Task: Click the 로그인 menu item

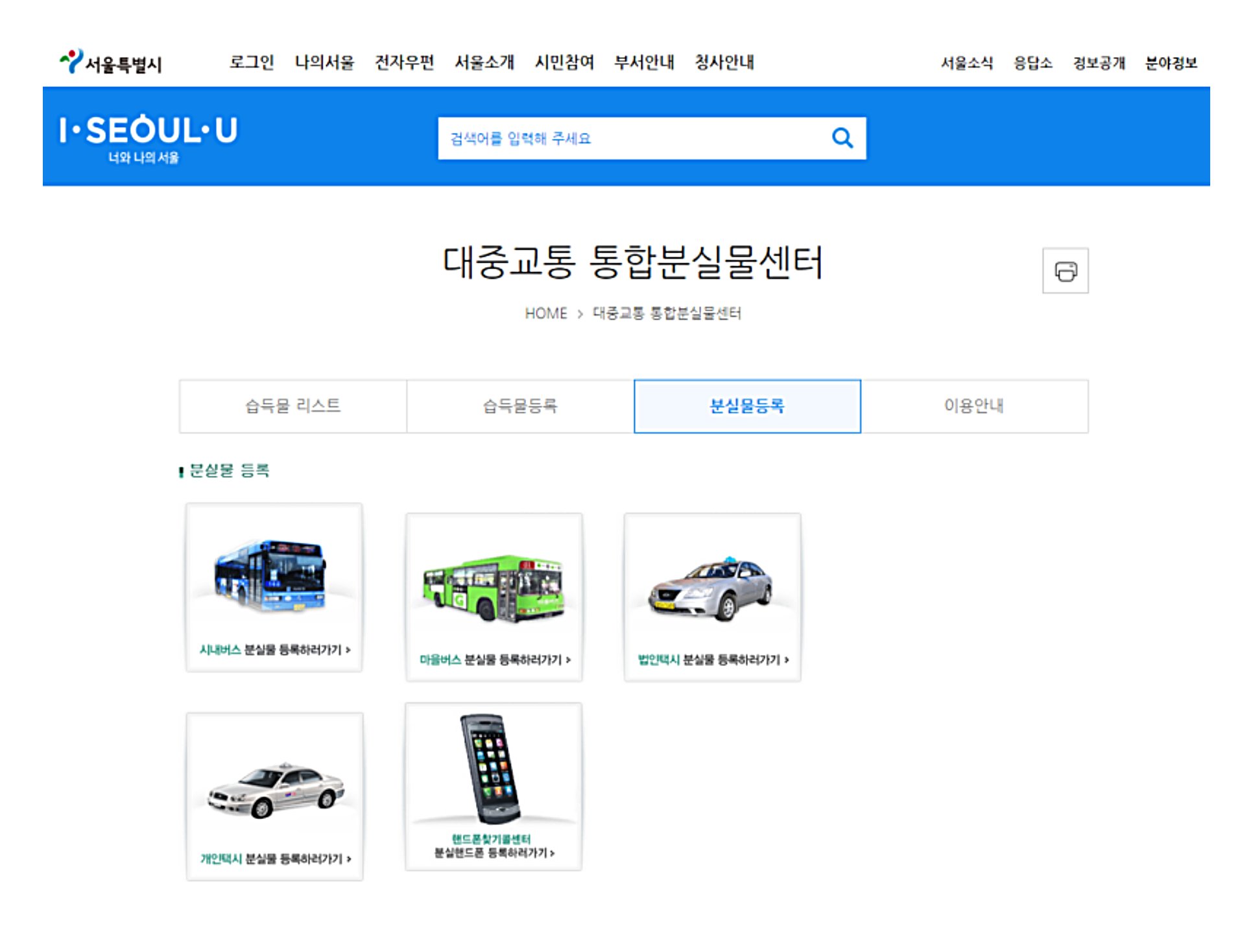Action: coord(252,62)
